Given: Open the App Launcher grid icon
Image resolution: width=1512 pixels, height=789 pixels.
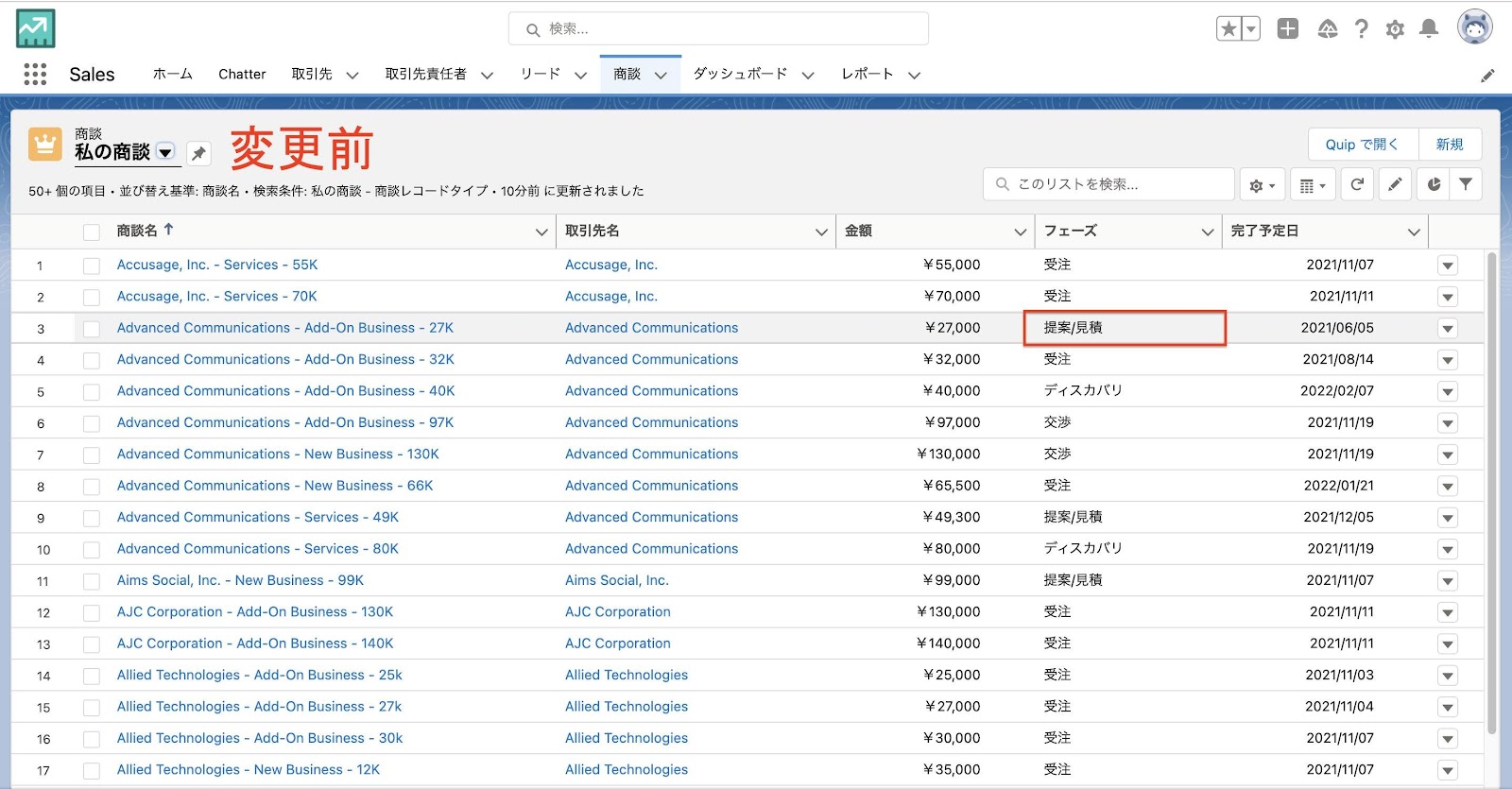Looking at the screenshot, I should pyautogui.click(x=35, y=74).
